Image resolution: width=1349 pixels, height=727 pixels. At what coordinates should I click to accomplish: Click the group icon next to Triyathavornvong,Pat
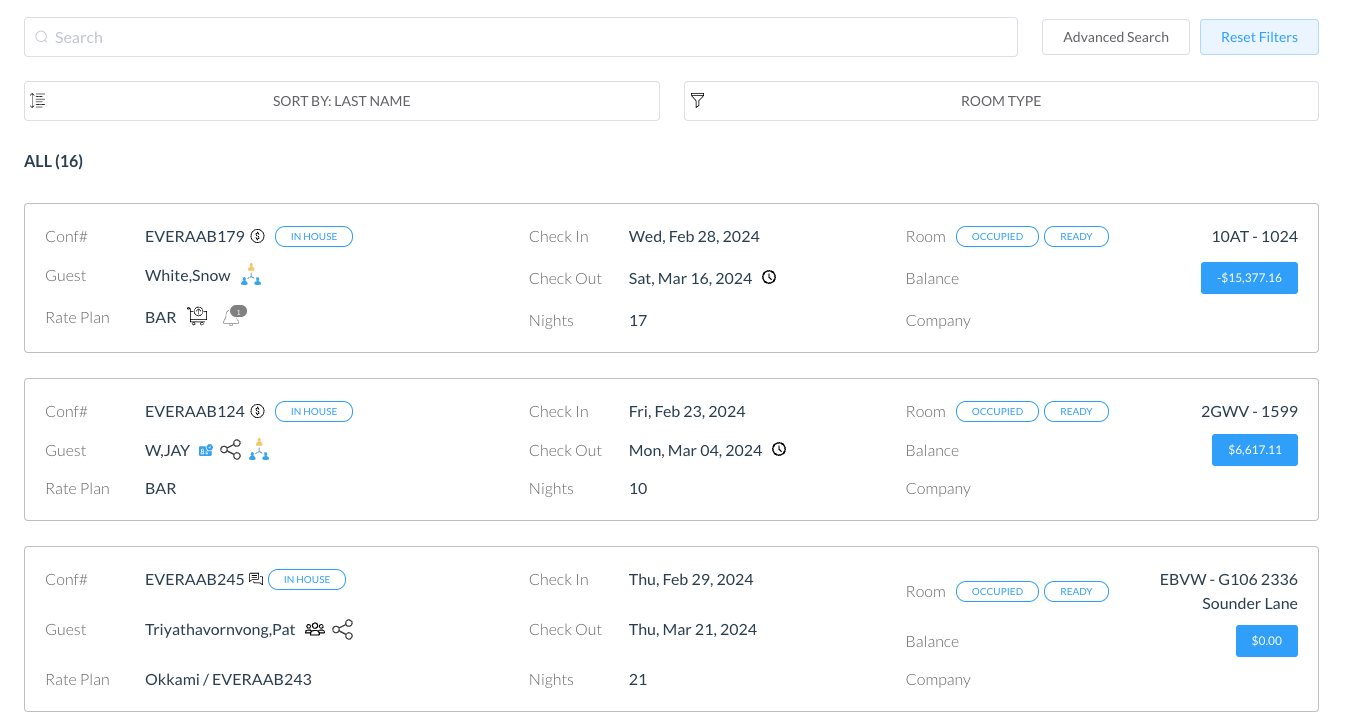click(315, 629)
